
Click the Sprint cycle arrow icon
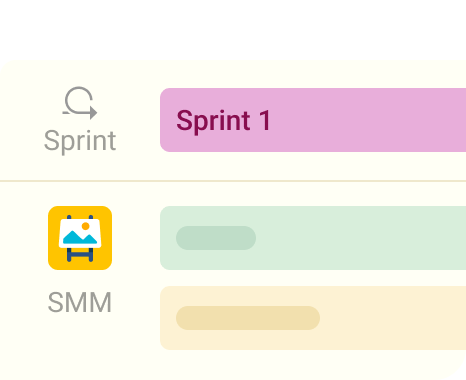pyautogui.click(x=80, y=103)
